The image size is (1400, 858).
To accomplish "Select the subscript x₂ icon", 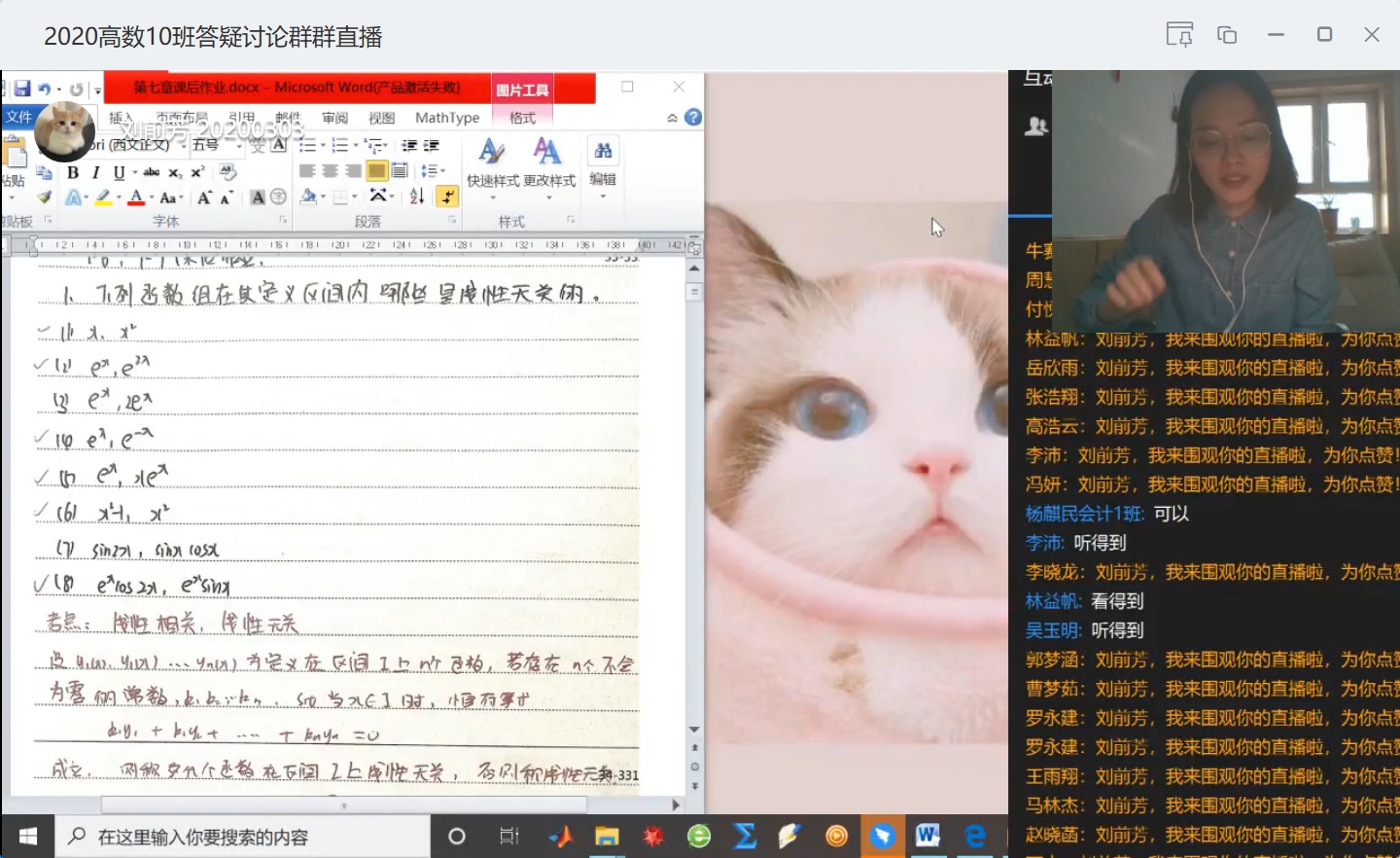I will [175, 172].
